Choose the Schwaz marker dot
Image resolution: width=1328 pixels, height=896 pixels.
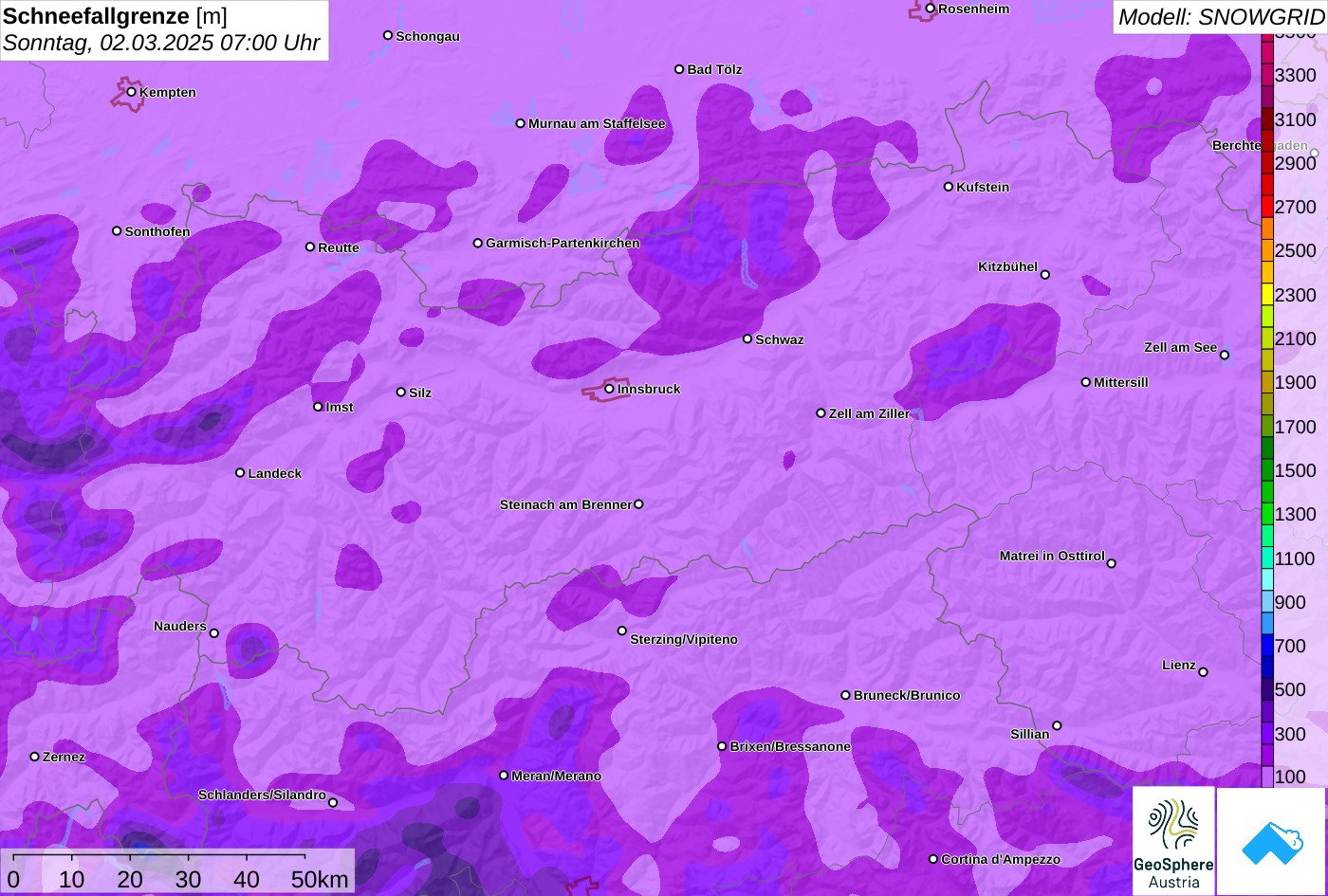pyautogui.click(x=747, y=338)
